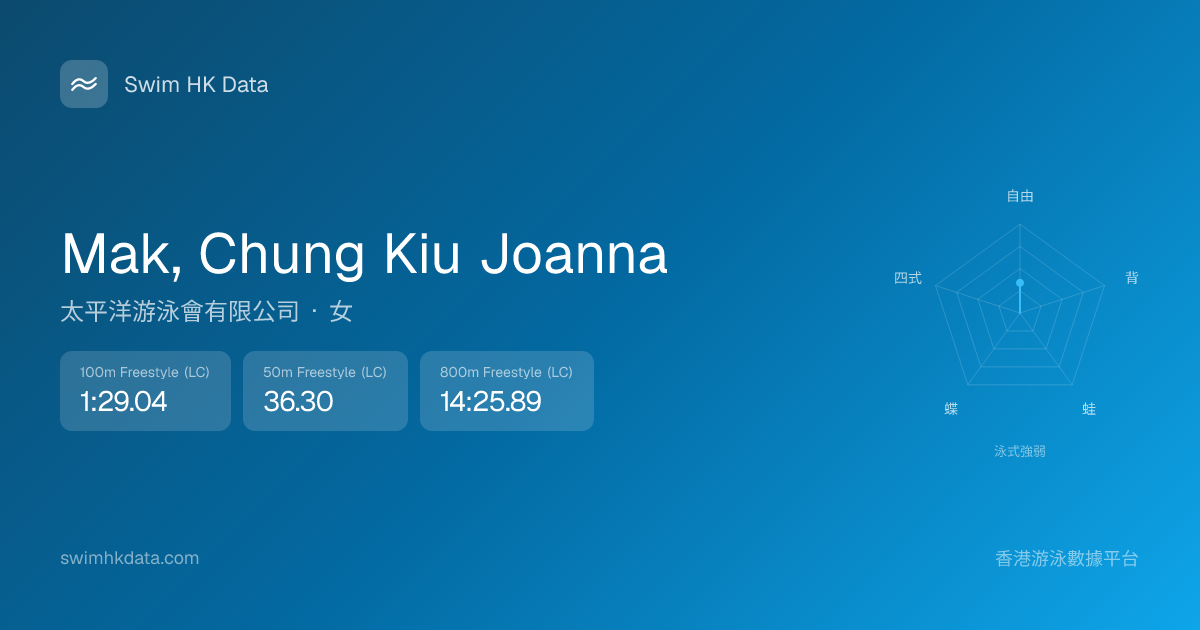Click the 泳式強弱 chart caption
The height and width of the screenshot is (630, 1200).
[1020, 451]
